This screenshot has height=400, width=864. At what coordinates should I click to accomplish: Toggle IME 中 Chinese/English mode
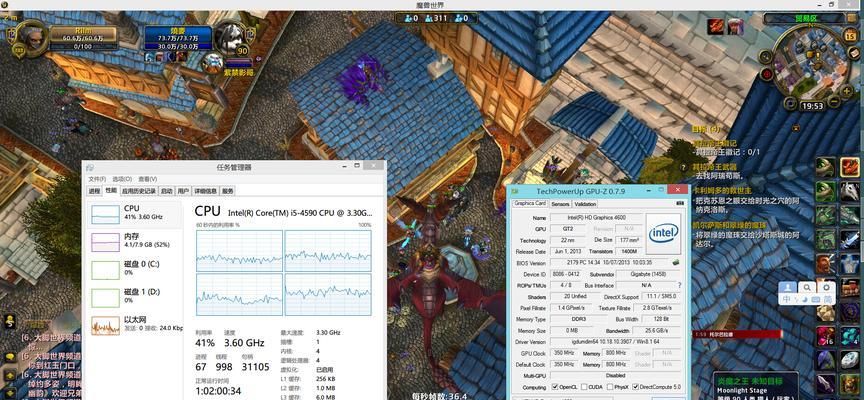(x=787, y=299)
